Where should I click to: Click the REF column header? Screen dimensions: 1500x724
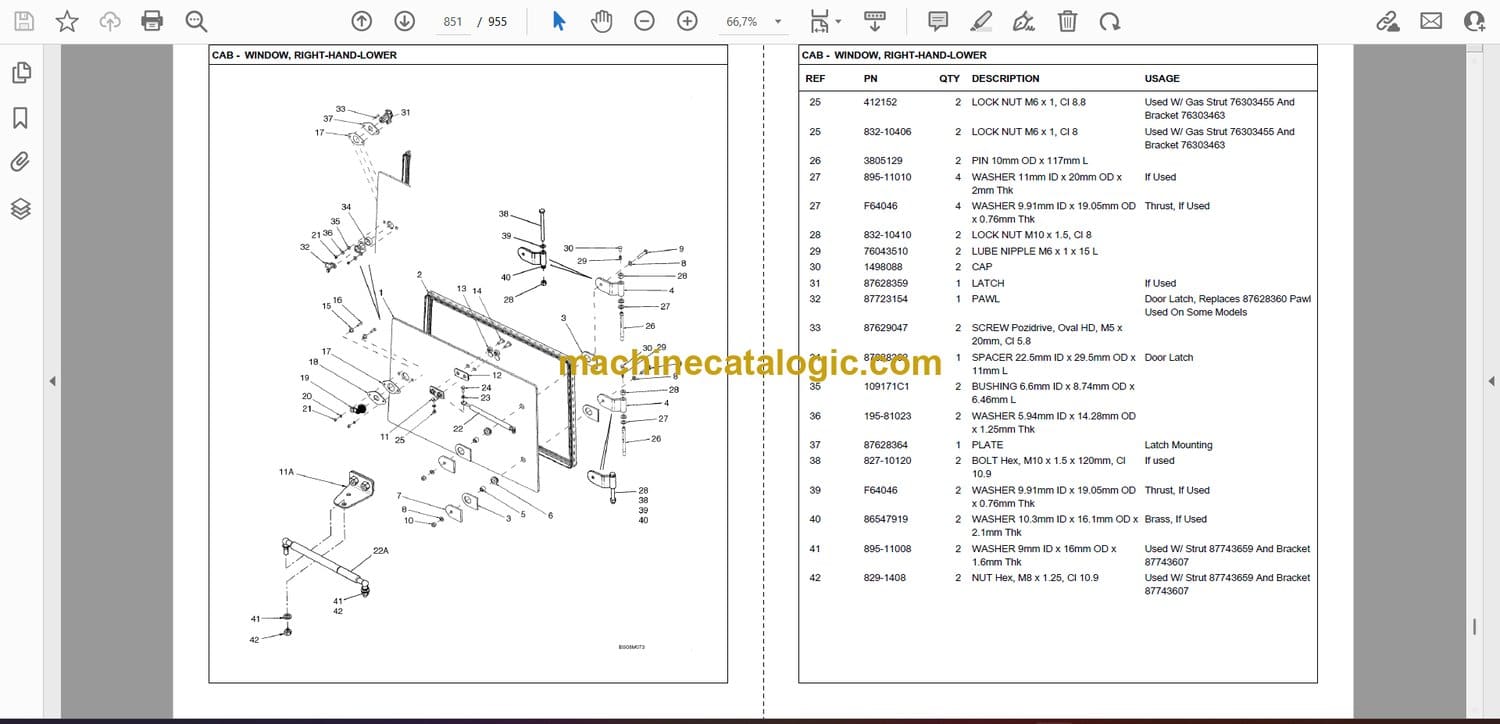(x=815, y=78)
